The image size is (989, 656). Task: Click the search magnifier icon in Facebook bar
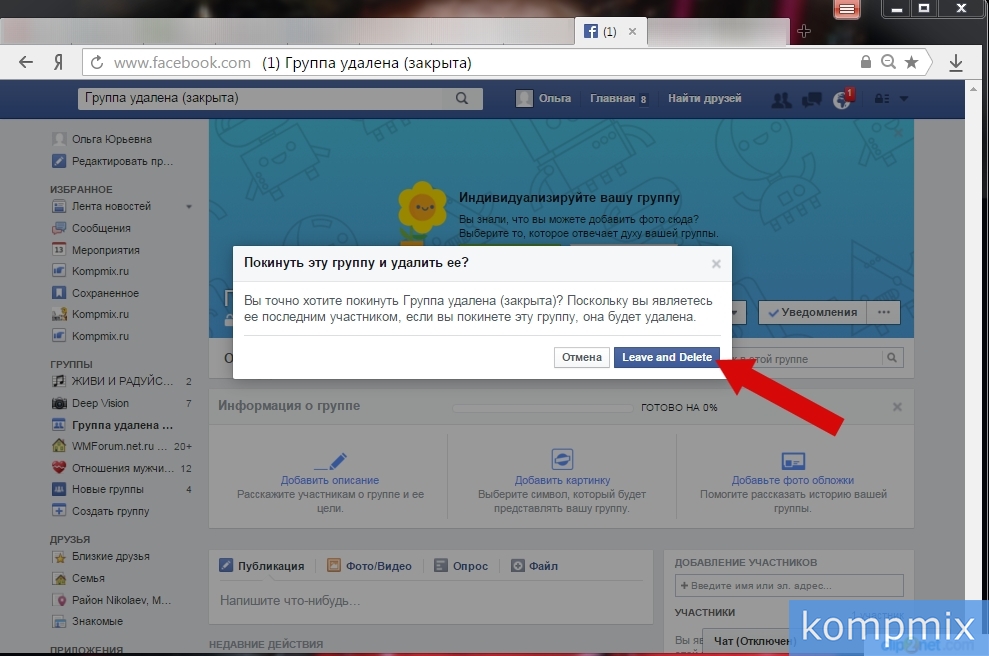pyautogui.click(x=461, y=99)
